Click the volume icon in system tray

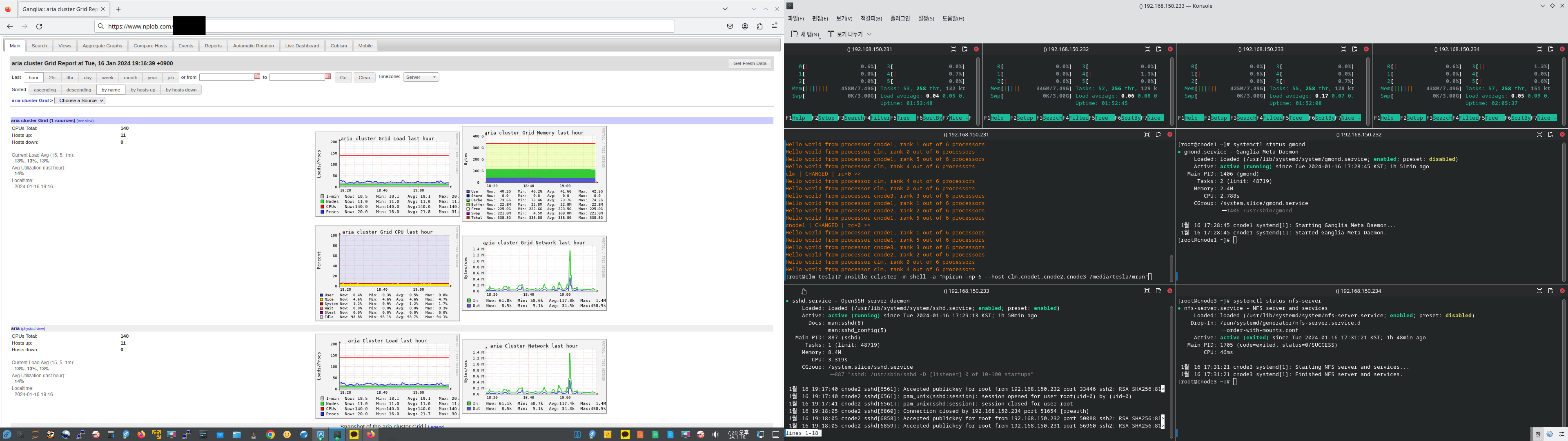(716, 434)
